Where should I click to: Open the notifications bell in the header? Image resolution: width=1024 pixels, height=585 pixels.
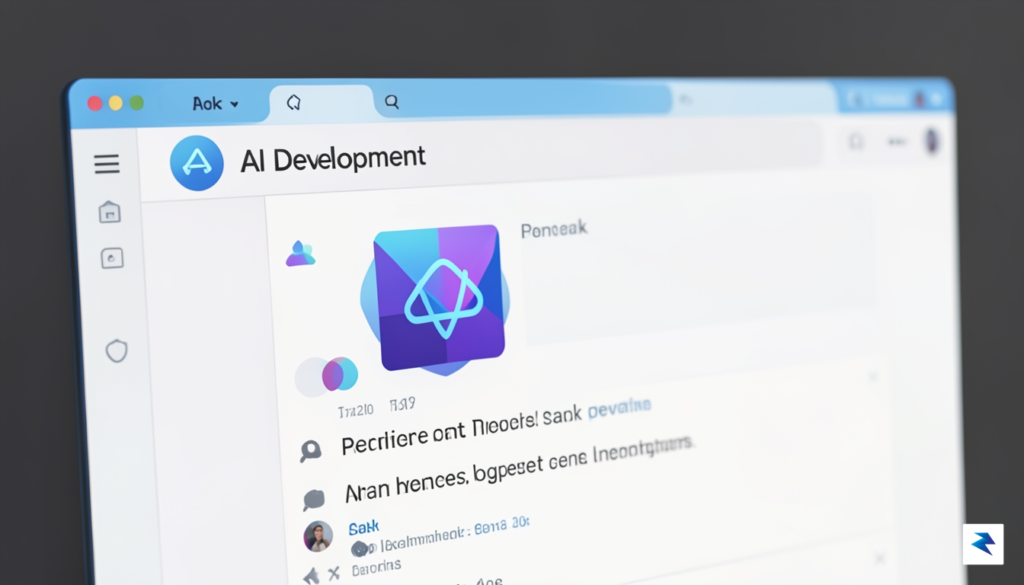pyautogui.click(x=856, y=140)
